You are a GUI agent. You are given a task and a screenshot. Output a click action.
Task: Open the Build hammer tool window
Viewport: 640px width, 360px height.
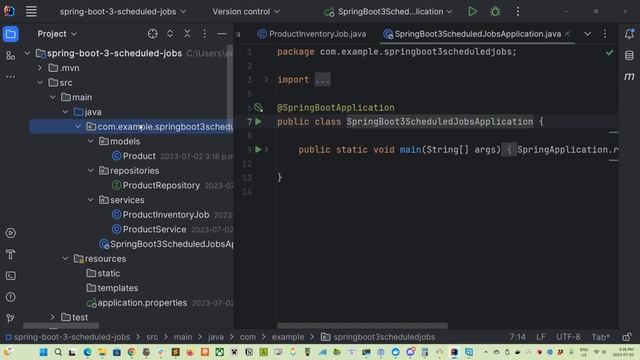coord(11,254)
